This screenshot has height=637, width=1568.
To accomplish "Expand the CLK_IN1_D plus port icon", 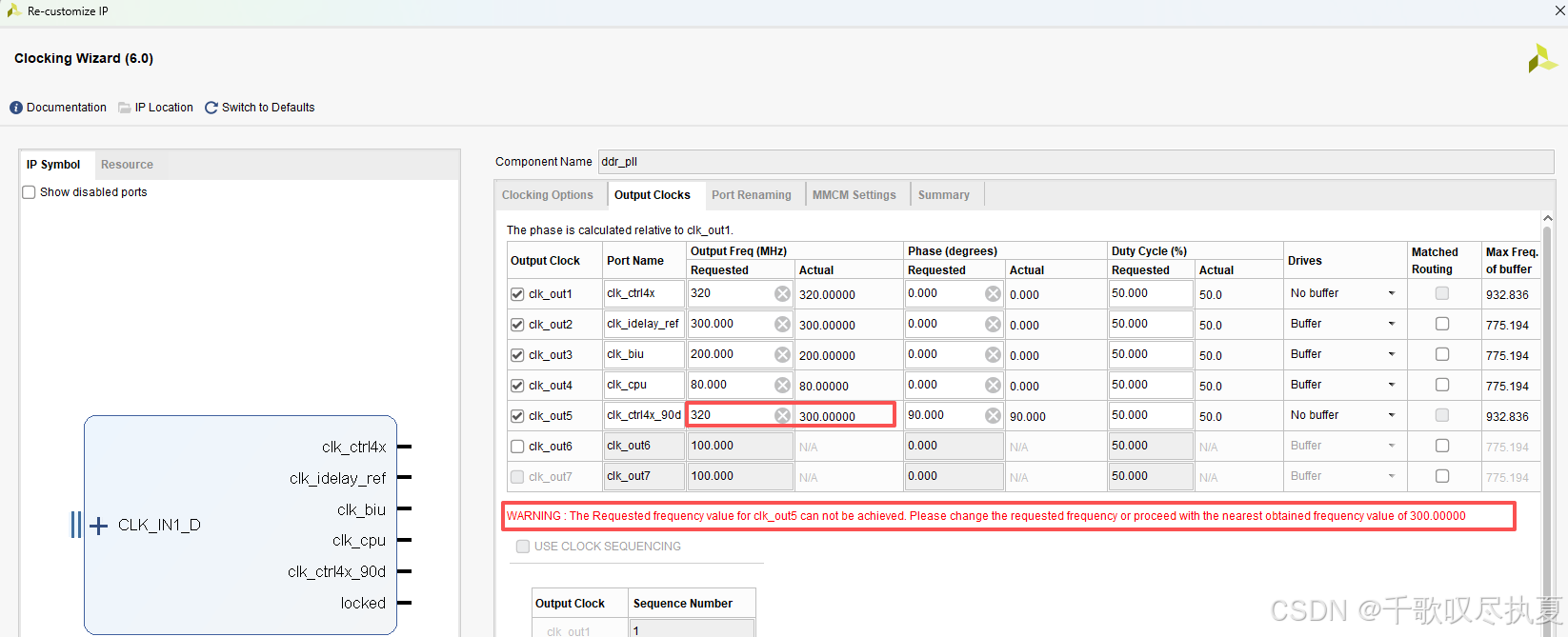I will 98,526.
